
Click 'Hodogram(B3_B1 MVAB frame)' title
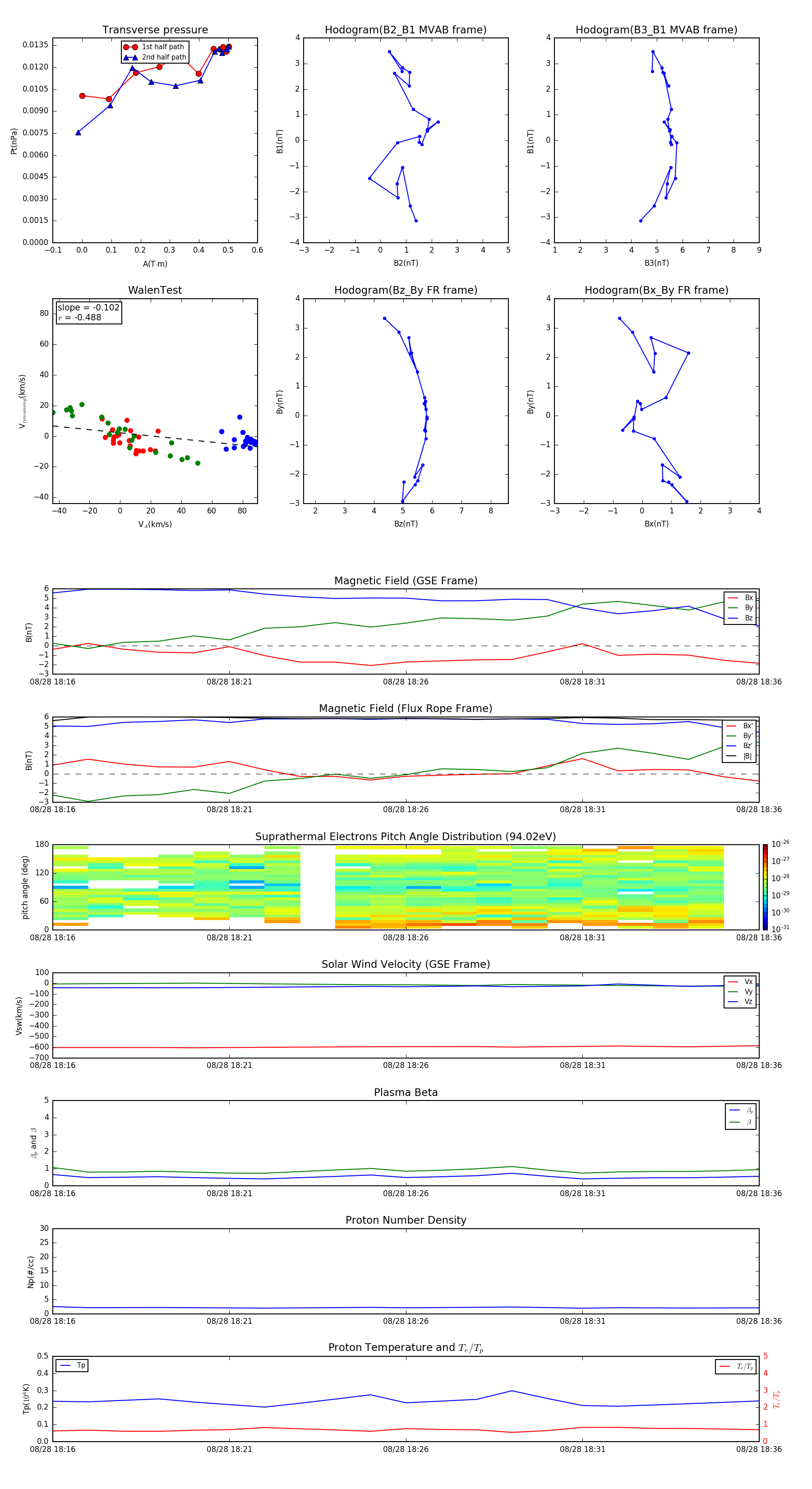(x=656, y=30)
